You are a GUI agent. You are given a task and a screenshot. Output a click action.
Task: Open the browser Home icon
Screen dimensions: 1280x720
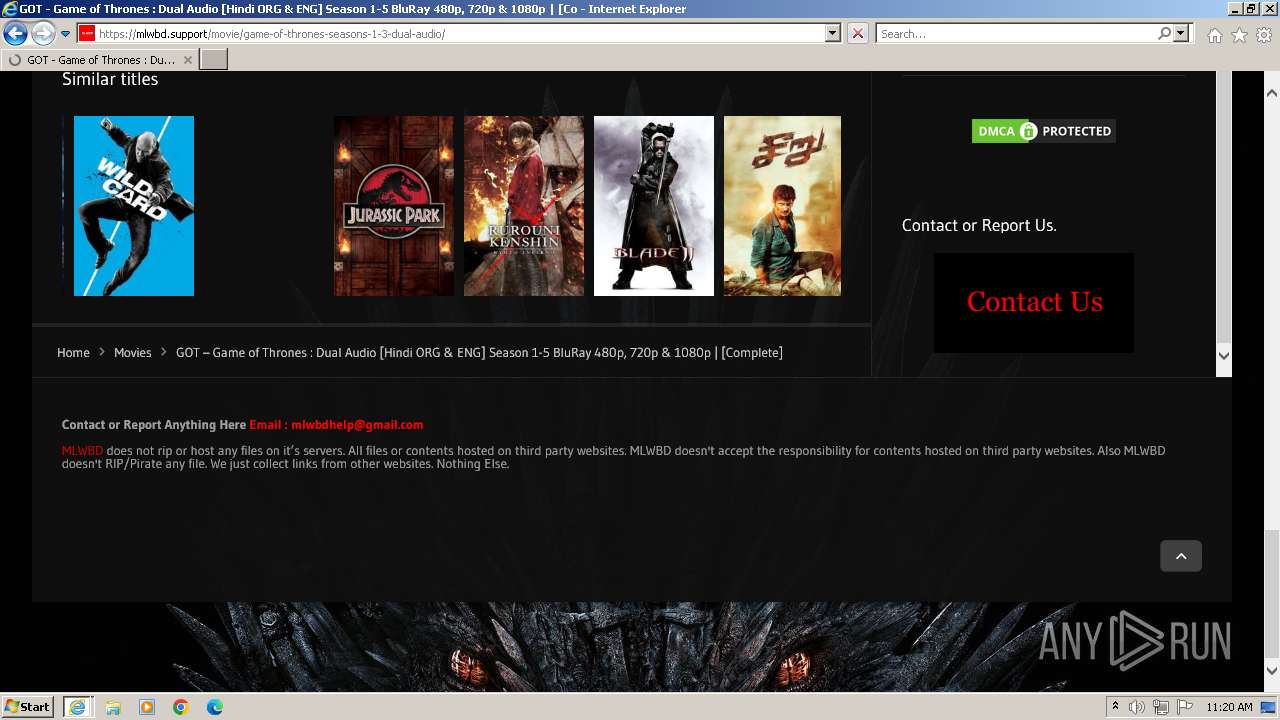1214,35
